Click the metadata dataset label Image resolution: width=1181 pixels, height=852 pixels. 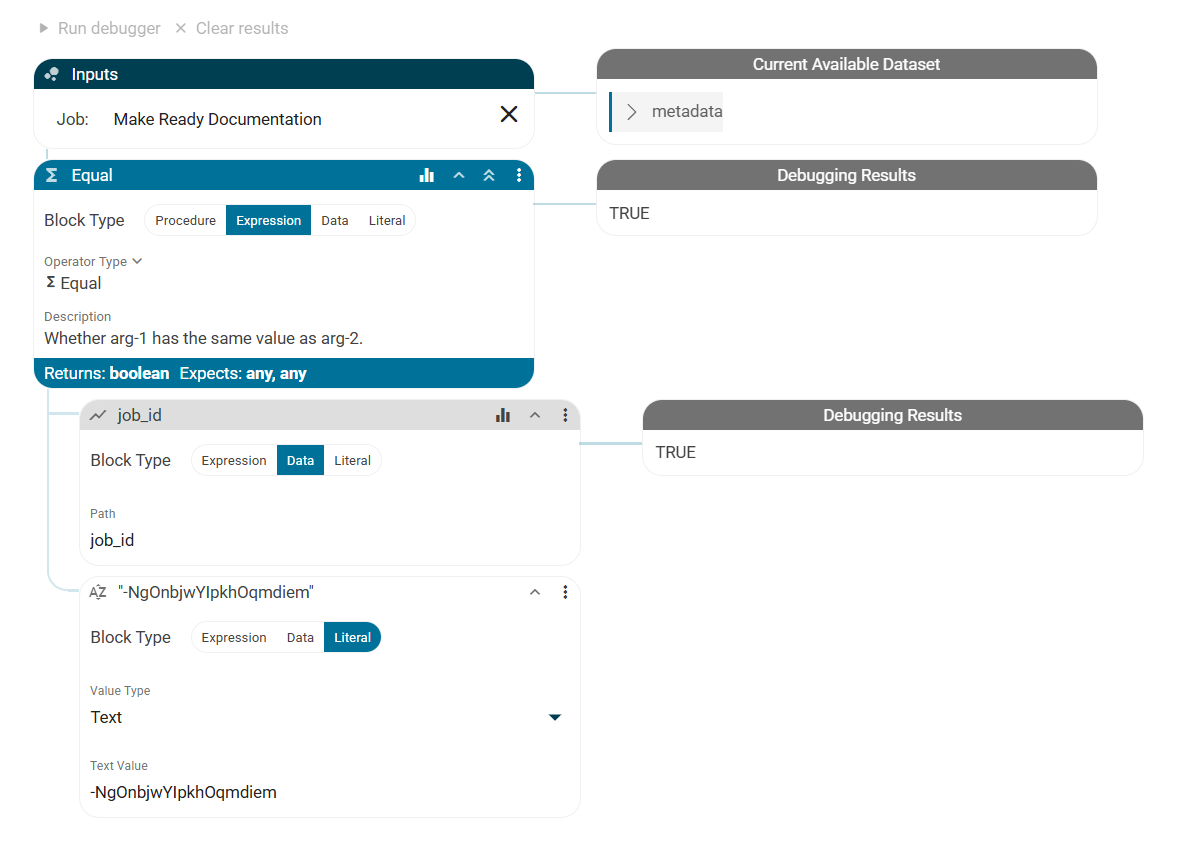687,111
